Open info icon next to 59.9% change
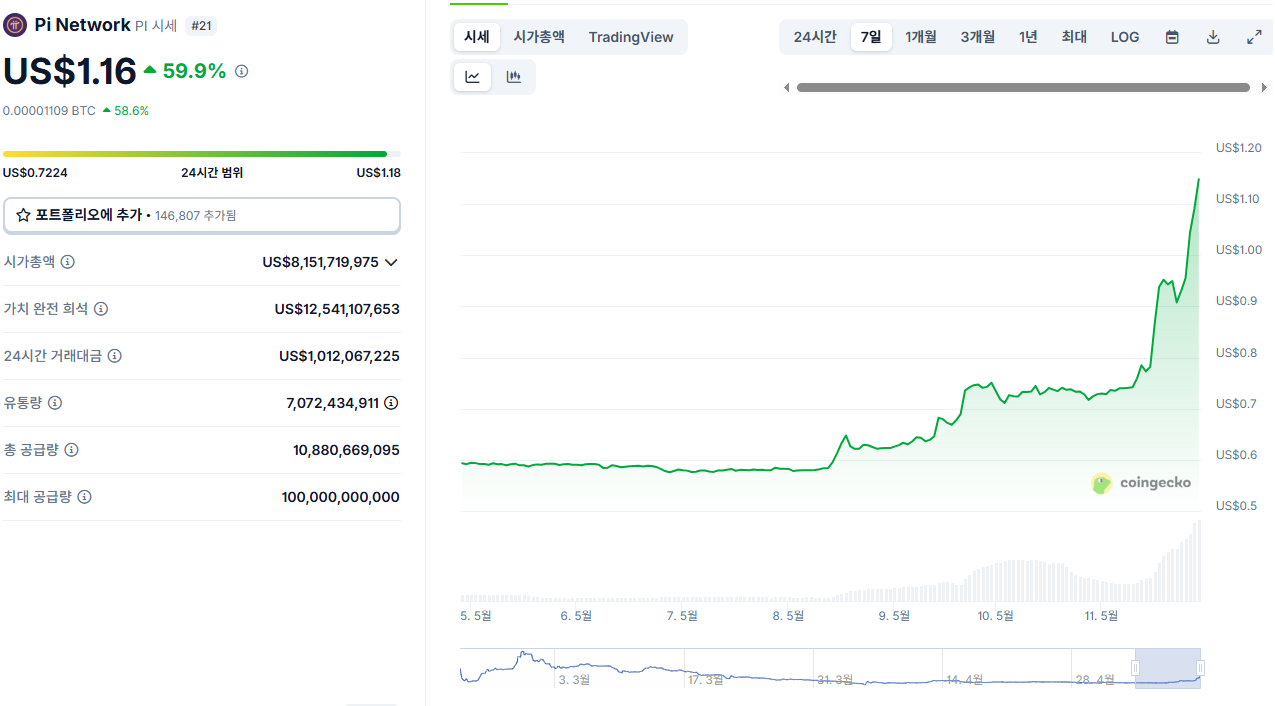This screenshot has width=1275, height=706. [x=241, y=71]
